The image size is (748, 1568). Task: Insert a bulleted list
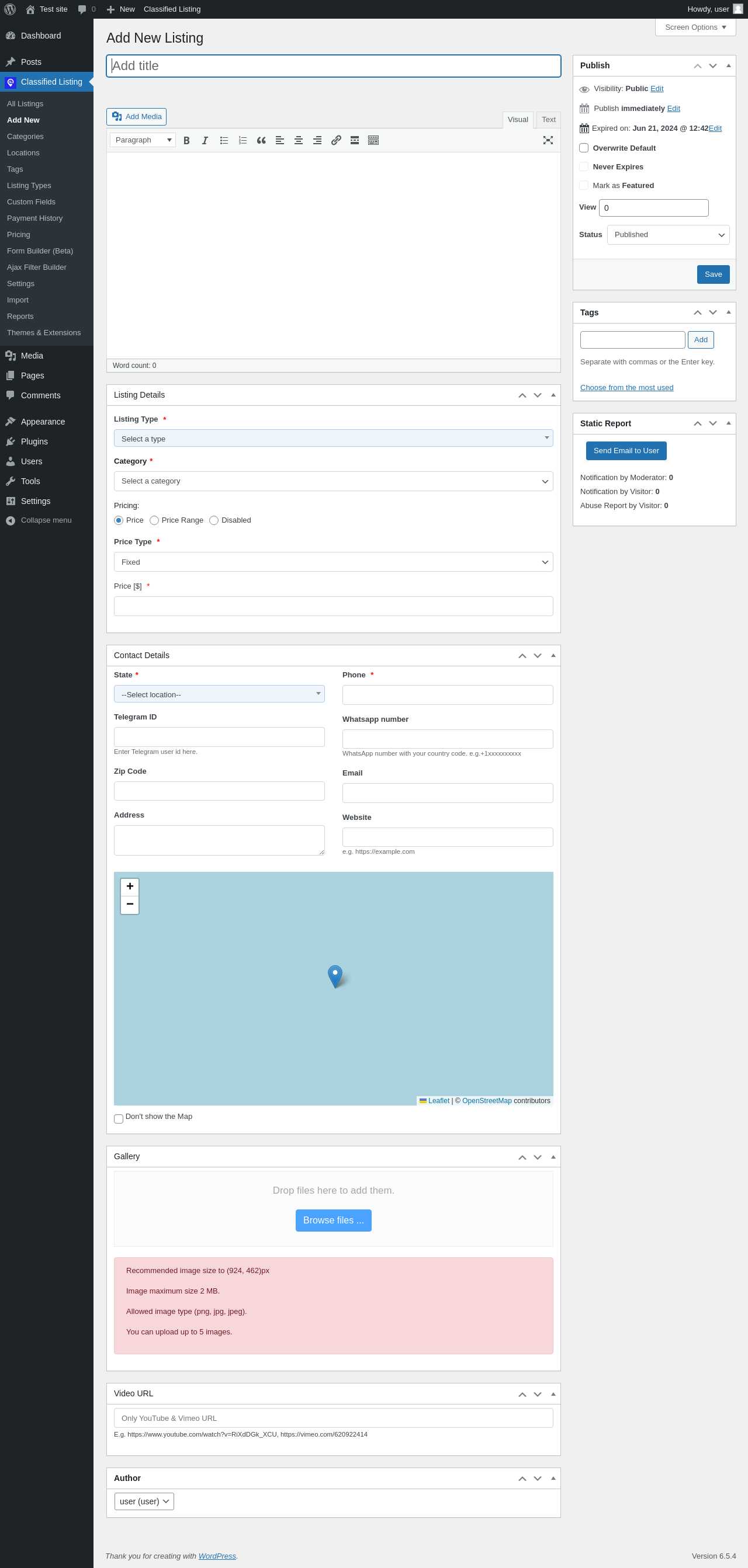224,140
